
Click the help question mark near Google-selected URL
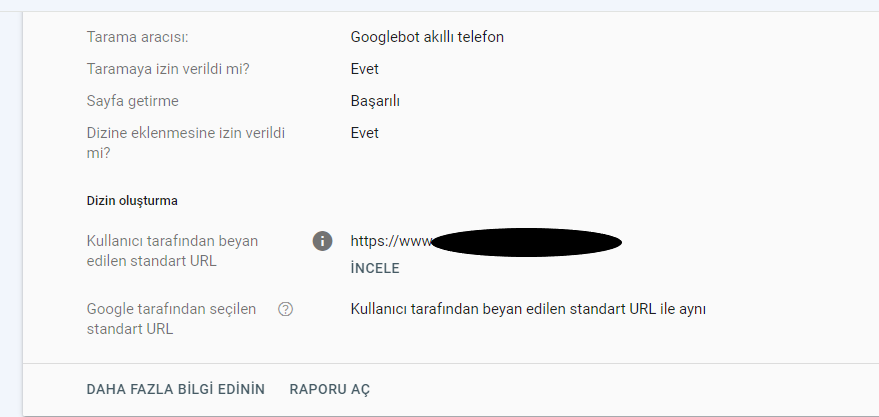(285, 309)
